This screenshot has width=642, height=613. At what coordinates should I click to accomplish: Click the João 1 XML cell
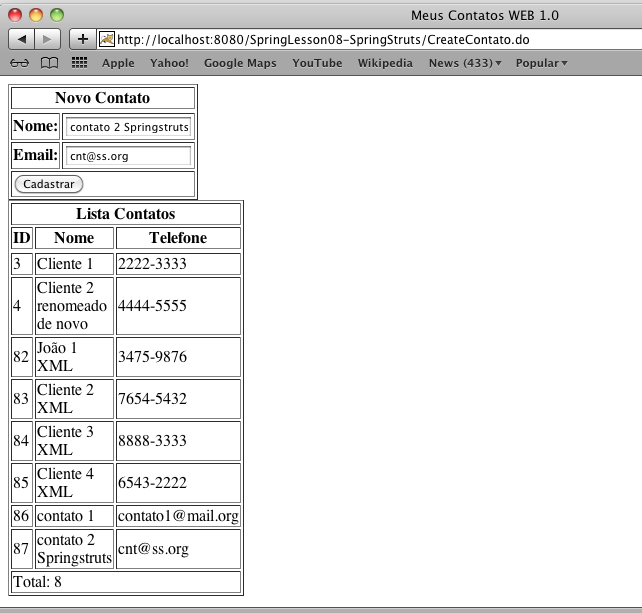[74, 357]
